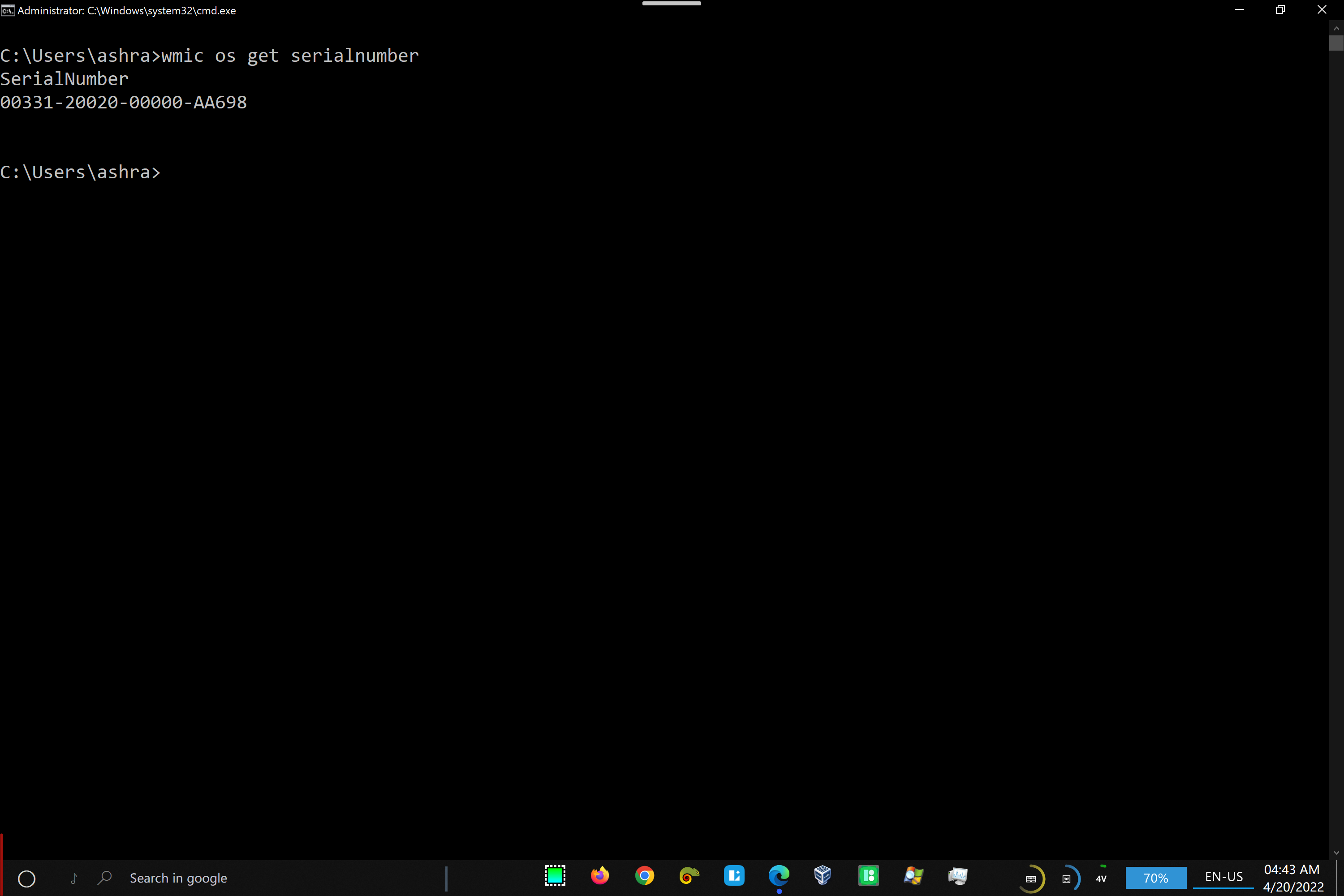
Task: Open the green panel-layout app icon
Action: (x=869, y=876)
